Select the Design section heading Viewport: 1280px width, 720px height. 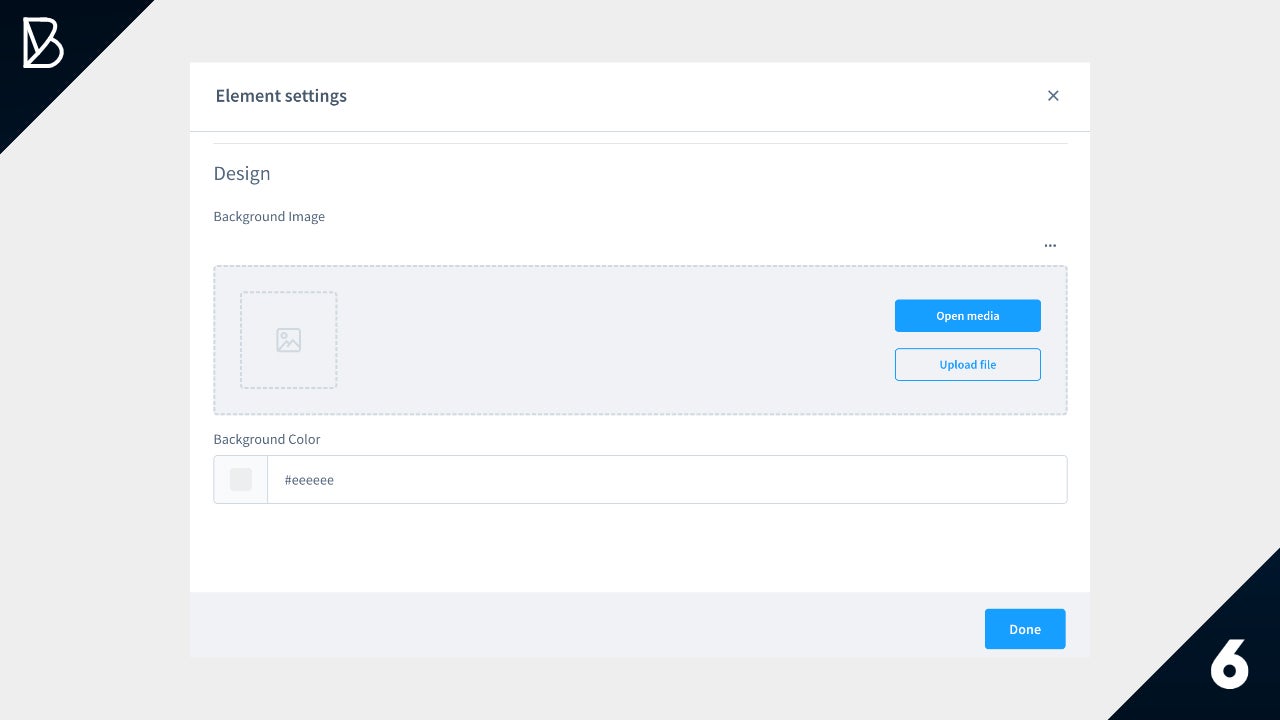click(242, 174)
